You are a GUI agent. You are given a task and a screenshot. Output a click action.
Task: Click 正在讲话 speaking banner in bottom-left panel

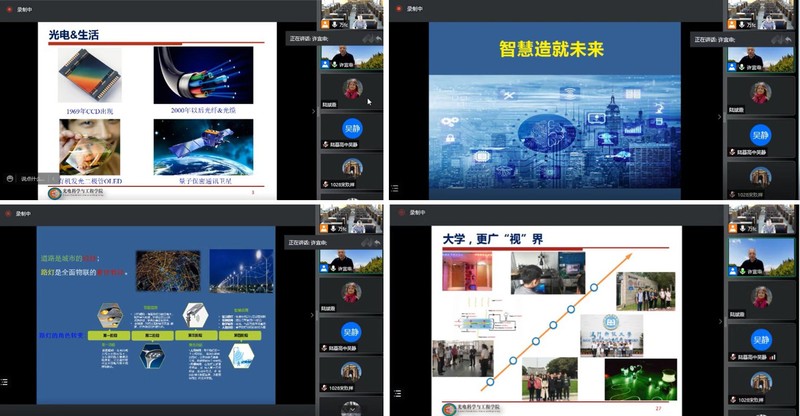(x=307, y=243)
